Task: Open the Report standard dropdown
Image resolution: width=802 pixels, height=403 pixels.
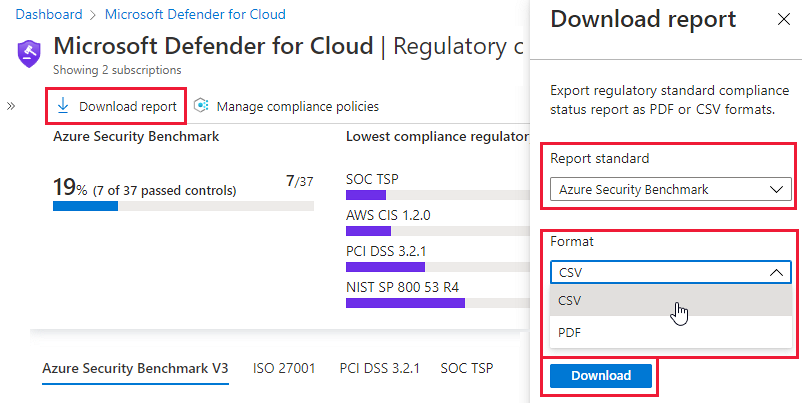Action: pyautogui.click(x=669, y=189)
